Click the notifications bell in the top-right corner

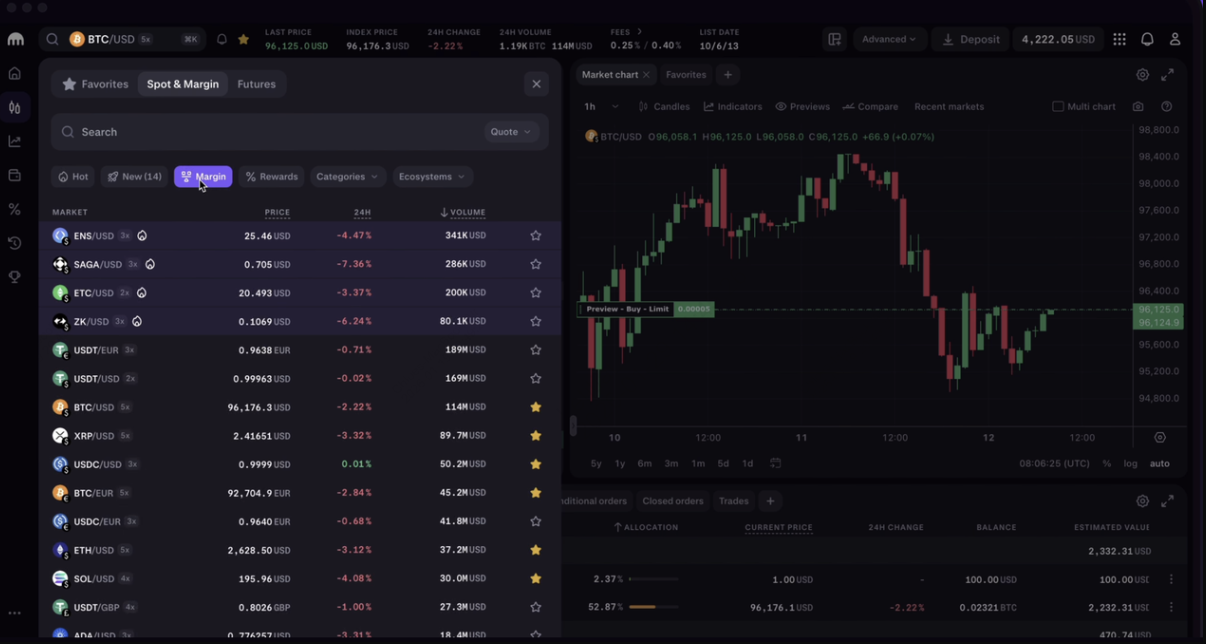coord(1147,39)
